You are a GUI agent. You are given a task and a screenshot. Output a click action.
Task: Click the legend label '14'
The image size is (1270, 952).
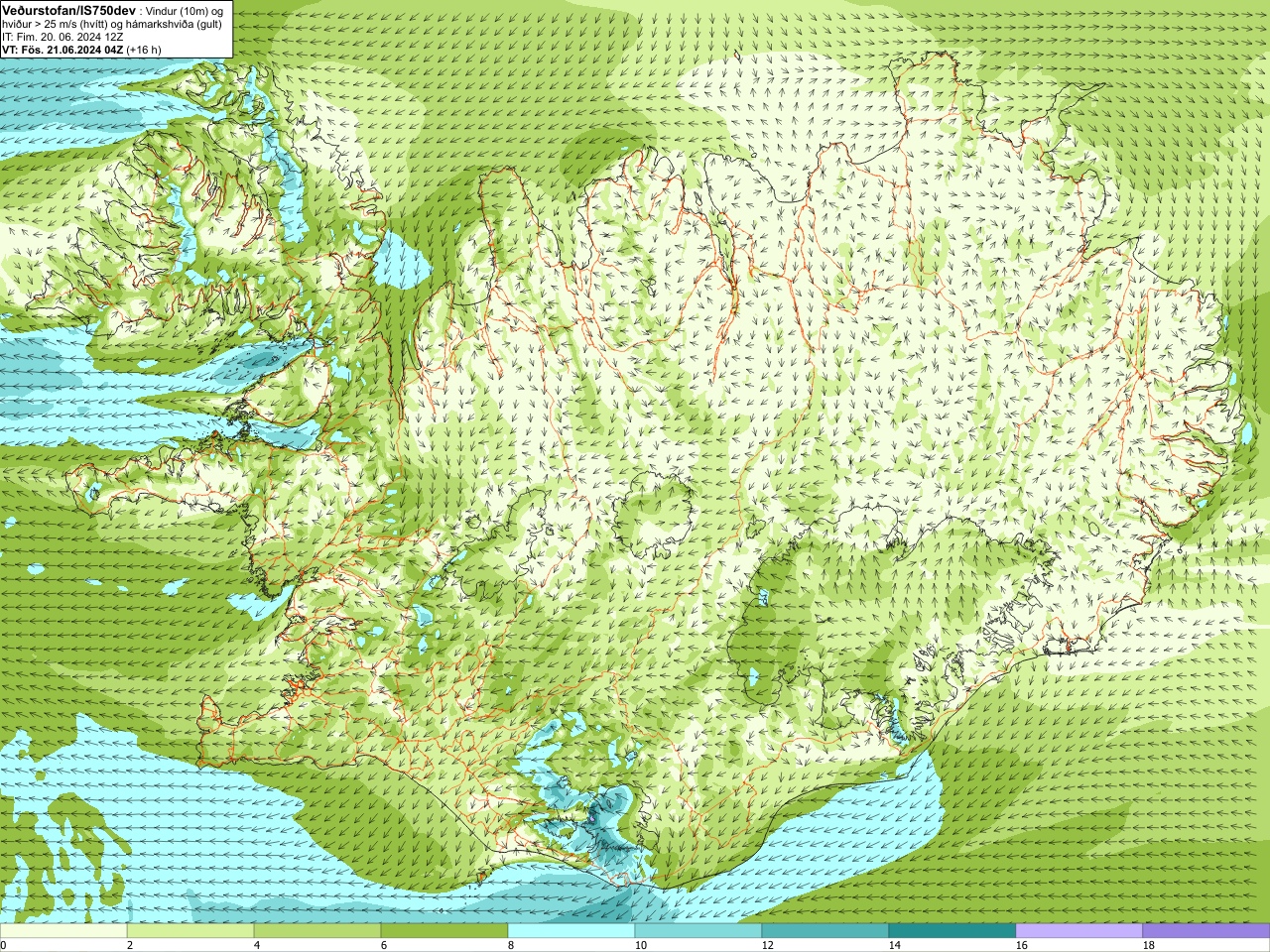(895, 945)
